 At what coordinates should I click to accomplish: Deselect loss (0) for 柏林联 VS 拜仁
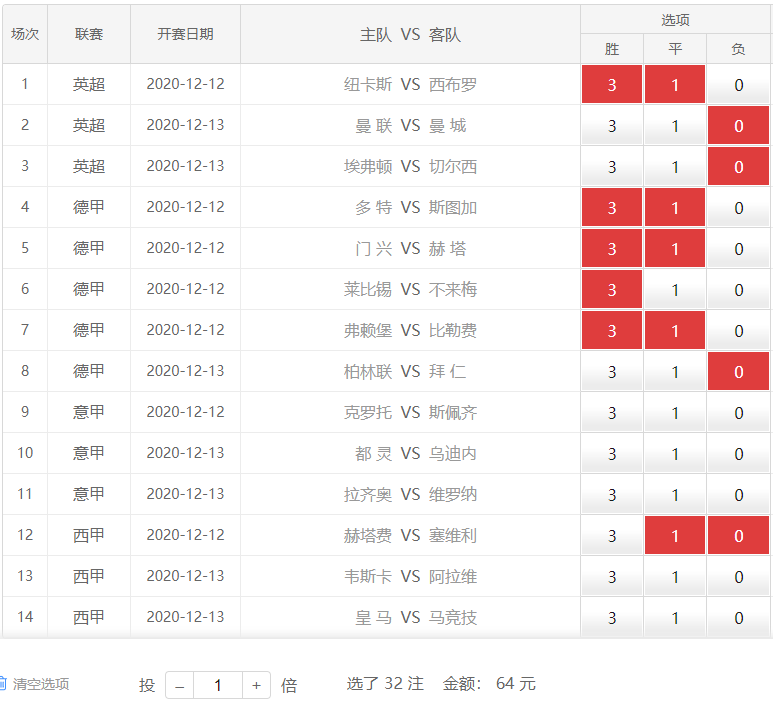point(738,372)
